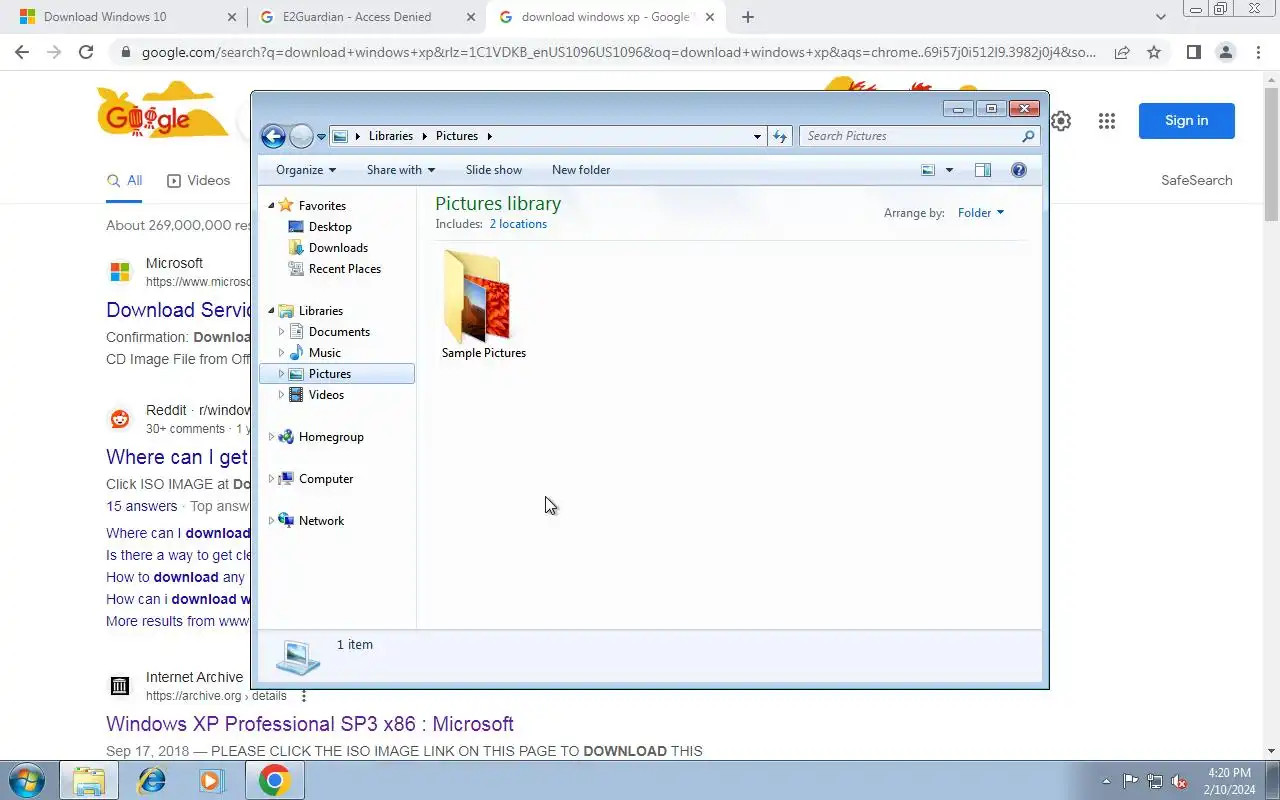
Task: Expand the Documents library node
Action: tap(281, 332)
